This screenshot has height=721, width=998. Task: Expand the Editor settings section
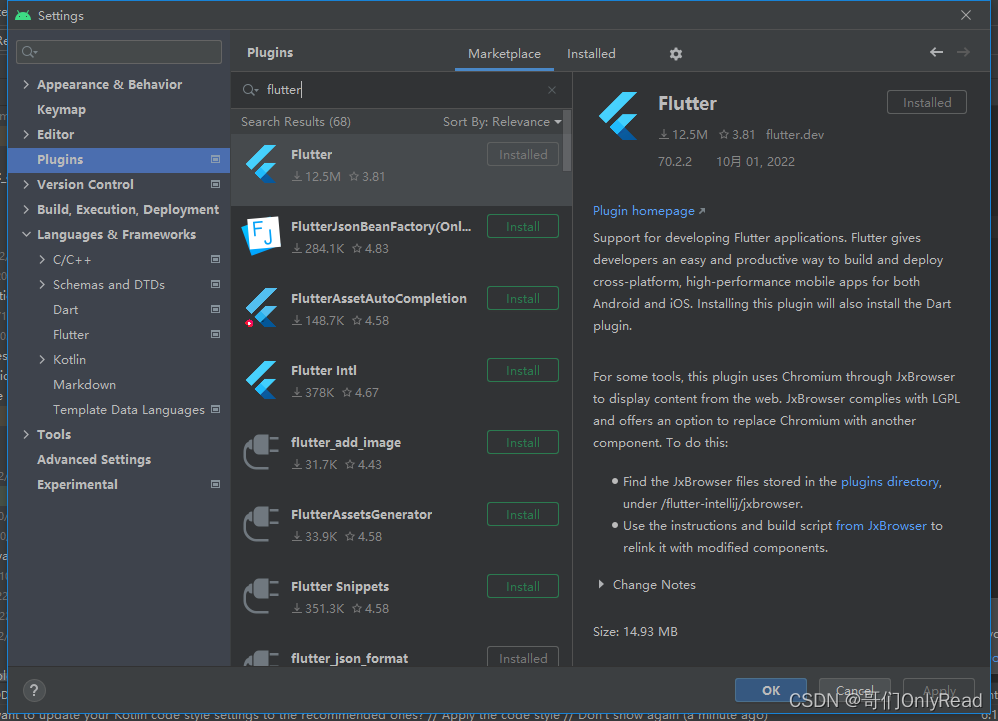coord(26,134)
